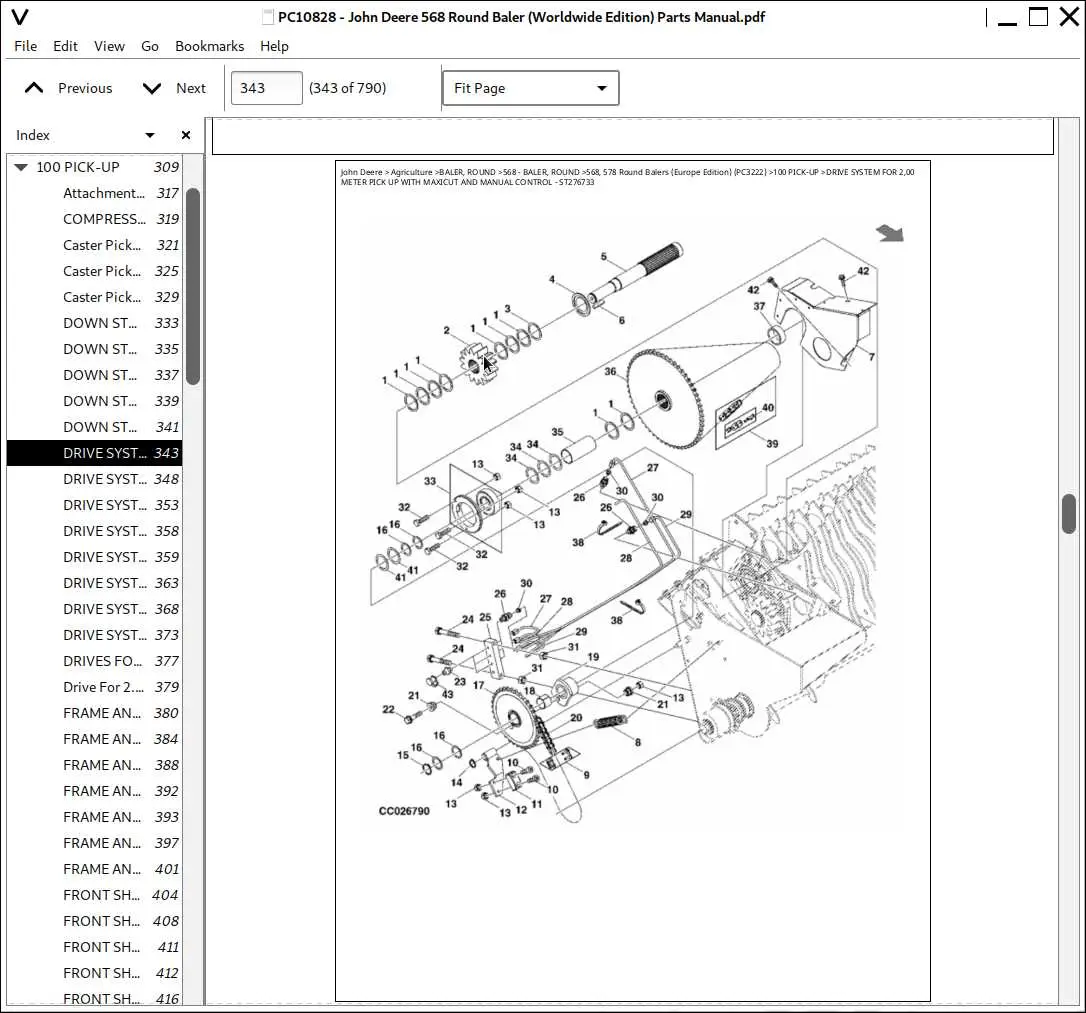Go to DOWN ST... entry page 337
1086x1013 pixels.
coord(94,375)
